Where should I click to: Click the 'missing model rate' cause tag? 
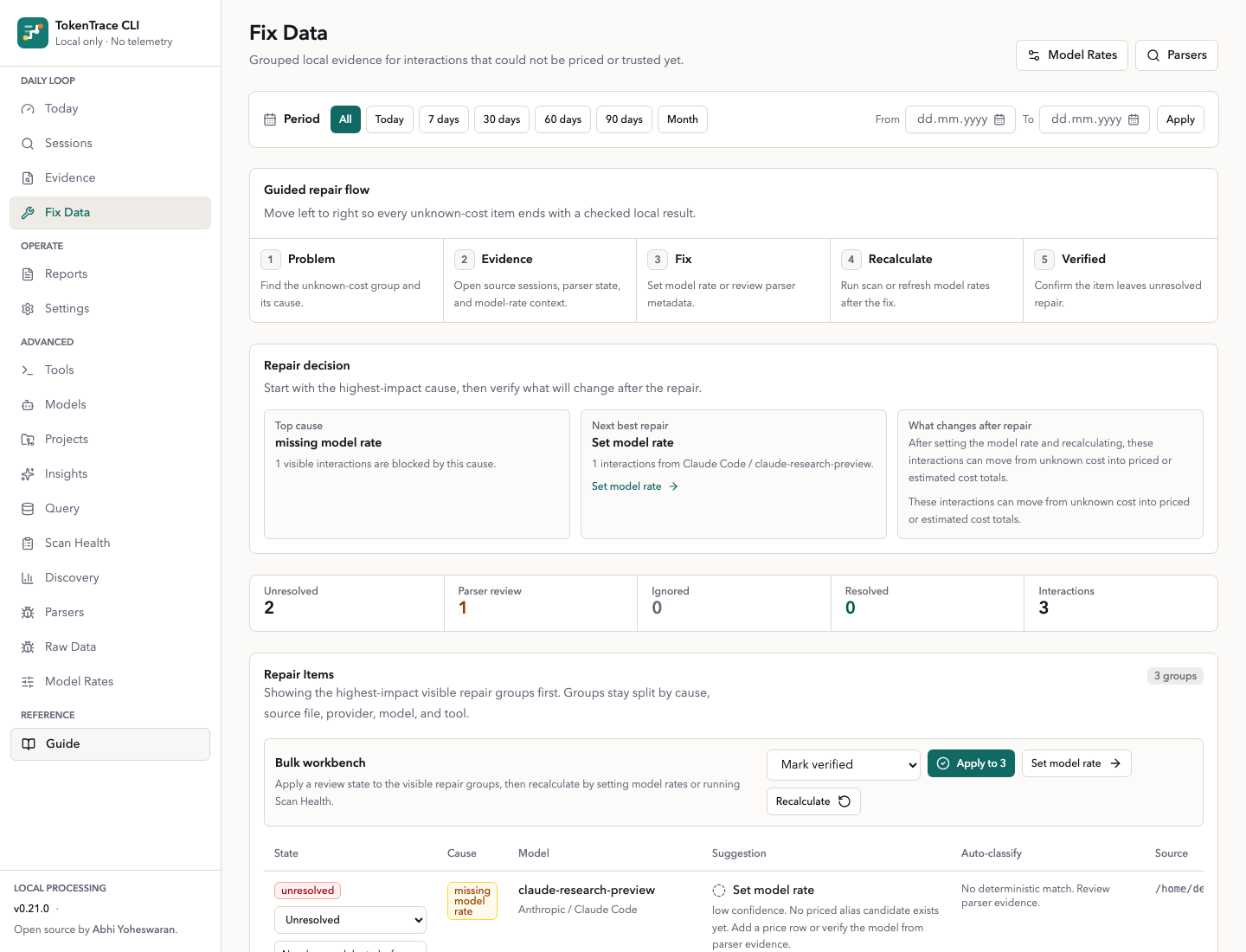pyautogui.click(x=472, y=901)
